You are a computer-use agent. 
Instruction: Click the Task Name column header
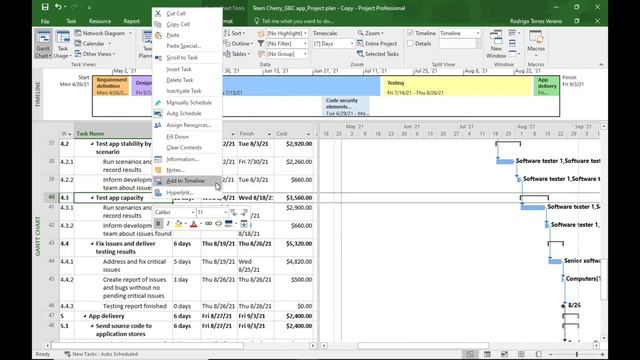pos(113,133)
